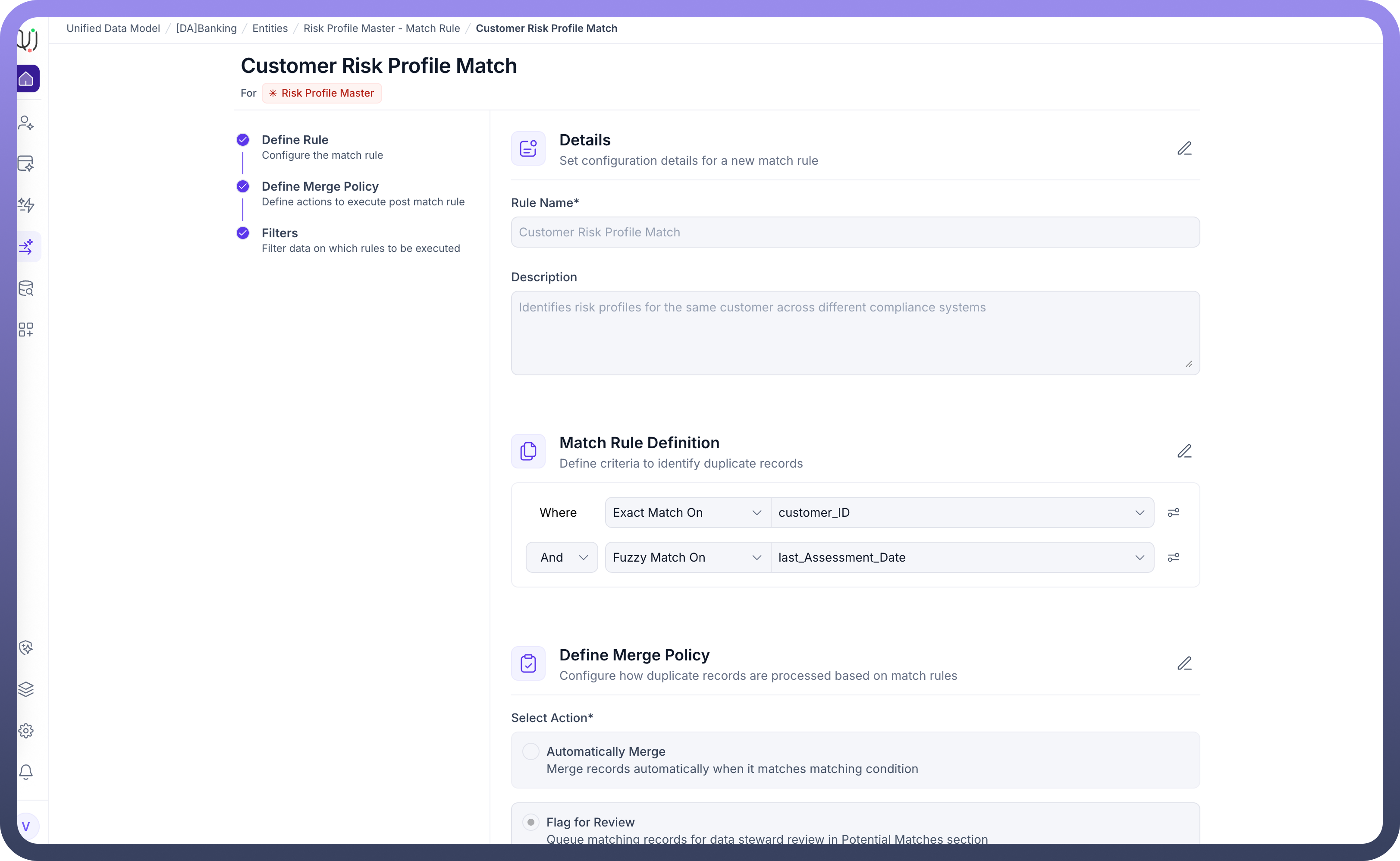Edit Match Rule Definition pencil icon
Screen dimensions: 1400x861
[x=1184, y=452]
